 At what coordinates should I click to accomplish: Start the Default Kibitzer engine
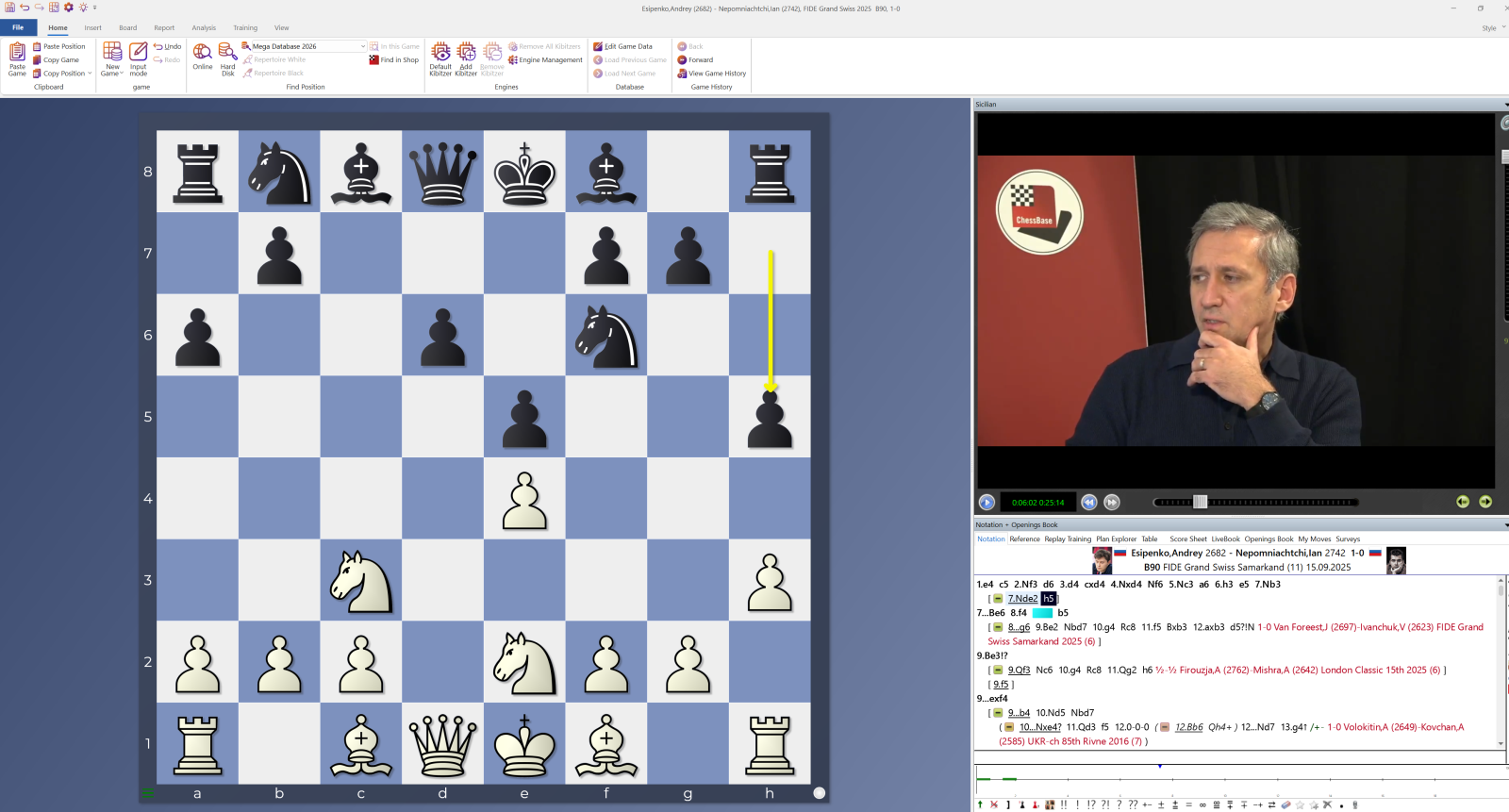(x=440, y=56)
